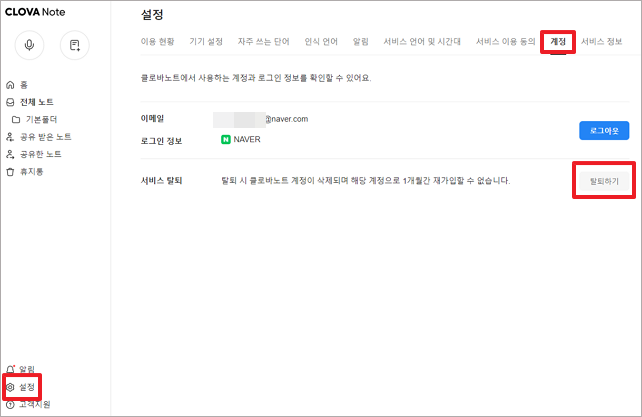This screenshot has width=642, height=417.
Task: Click the microphone record icon
Action: coord(29,46)
